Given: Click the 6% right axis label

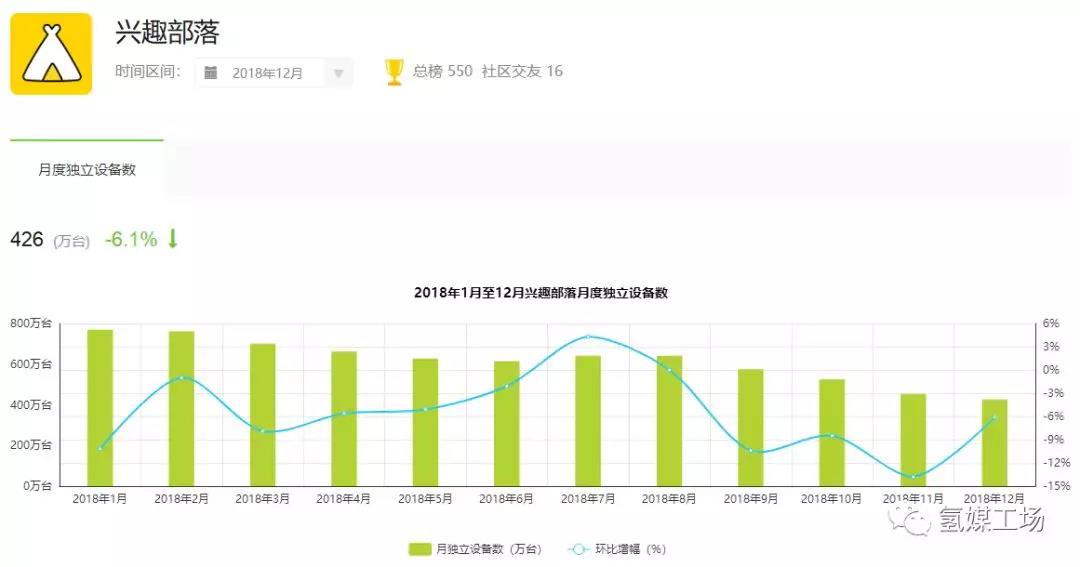Looking at the screenshot, I should 1051,323.
